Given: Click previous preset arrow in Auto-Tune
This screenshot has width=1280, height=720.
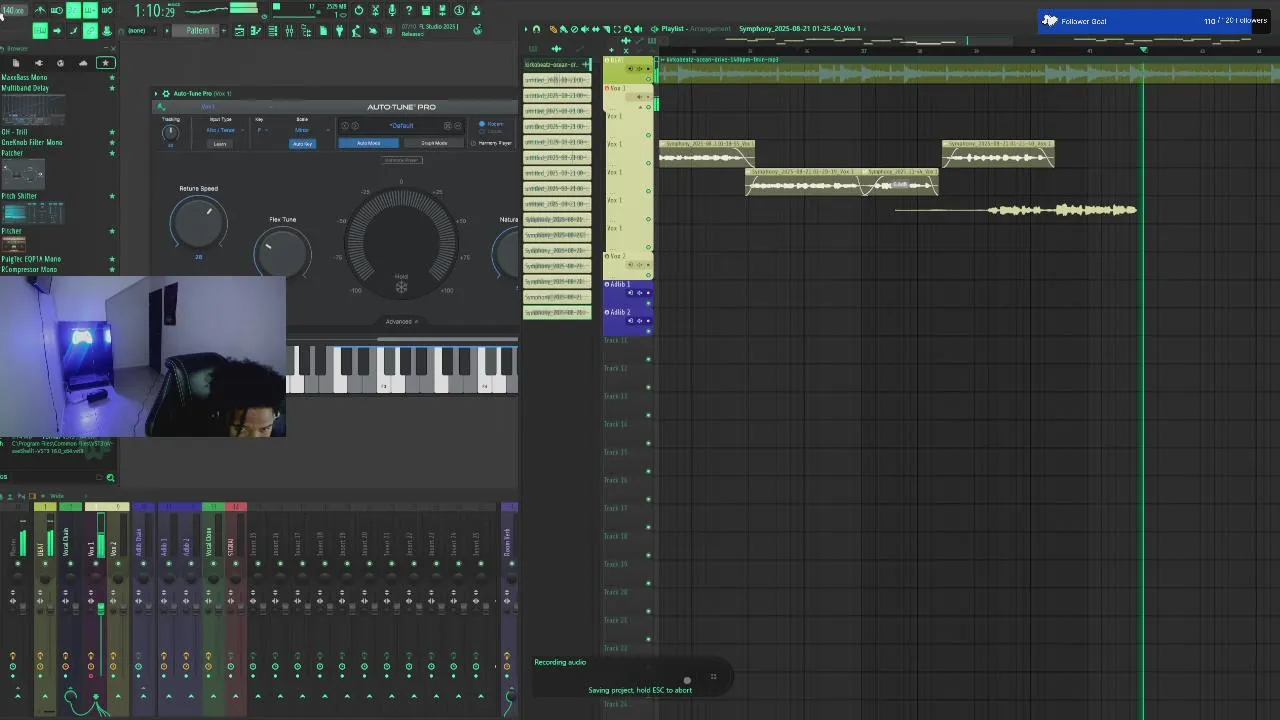Looking at the screenshot, I should (345, 126).
